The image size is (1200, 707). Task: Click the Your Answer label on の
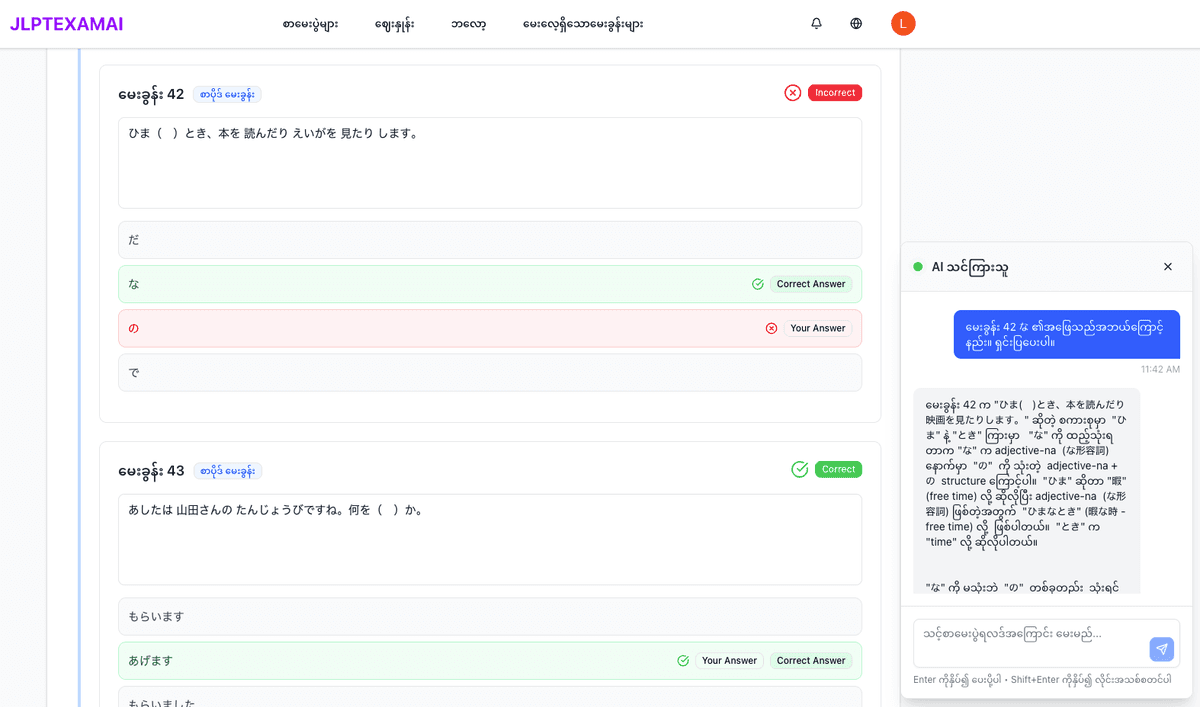(818, 328)
